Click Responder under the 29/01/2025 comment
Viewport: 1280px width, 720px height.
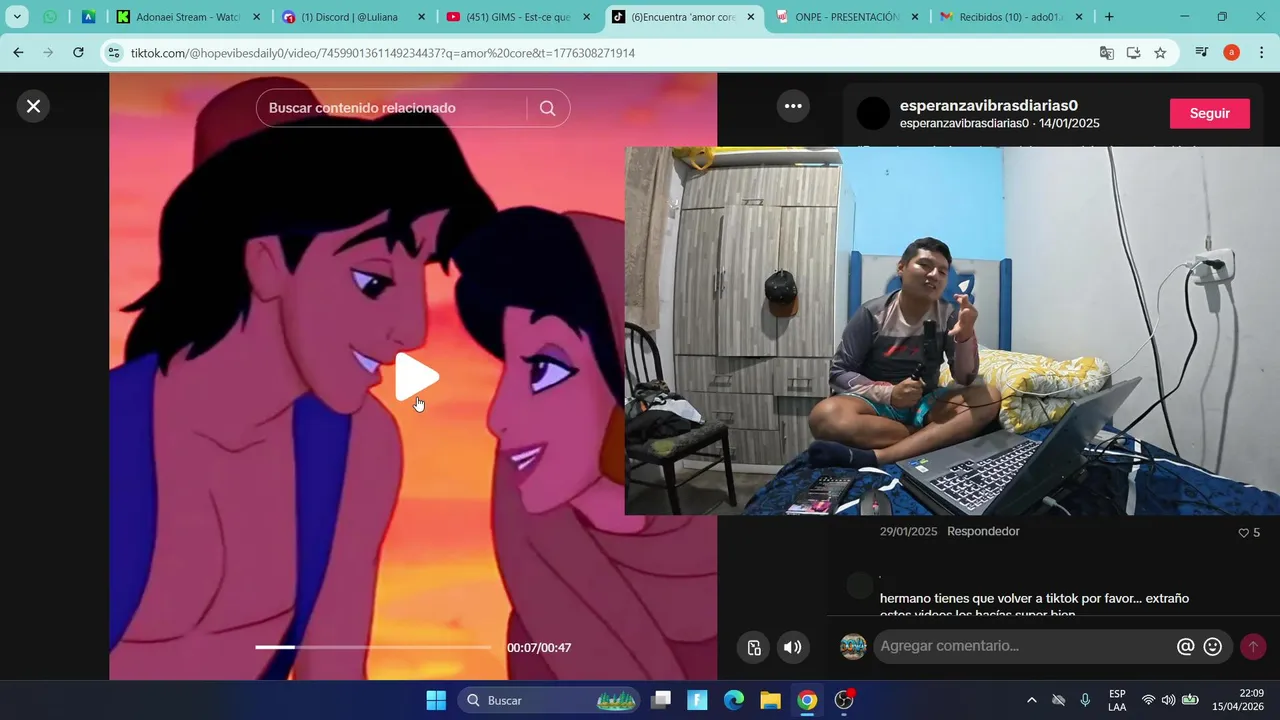[x=983, y=531]
